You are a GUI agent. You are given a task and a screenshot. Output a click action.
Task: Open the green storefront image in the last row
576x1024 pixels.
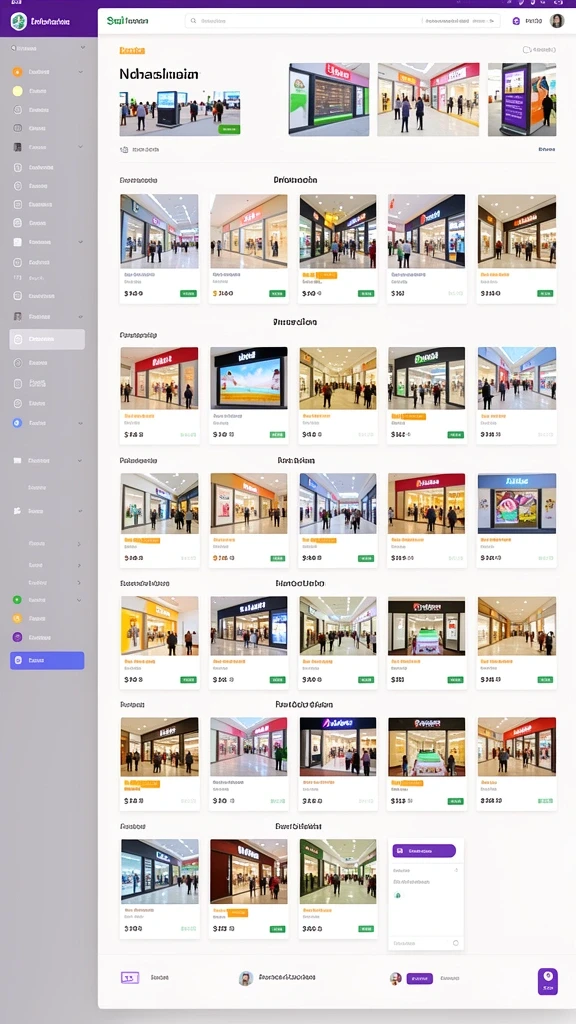click(338, 870)
